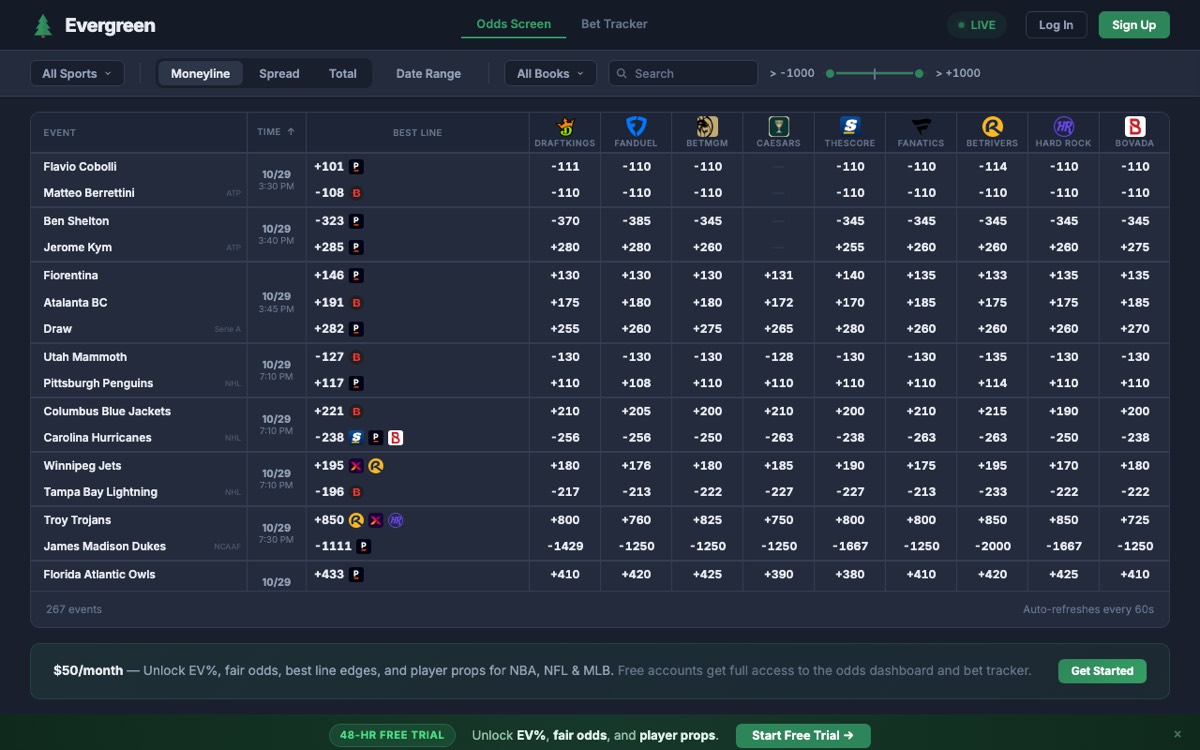
Task: Focus the Search input field
Action: [683, 73]
